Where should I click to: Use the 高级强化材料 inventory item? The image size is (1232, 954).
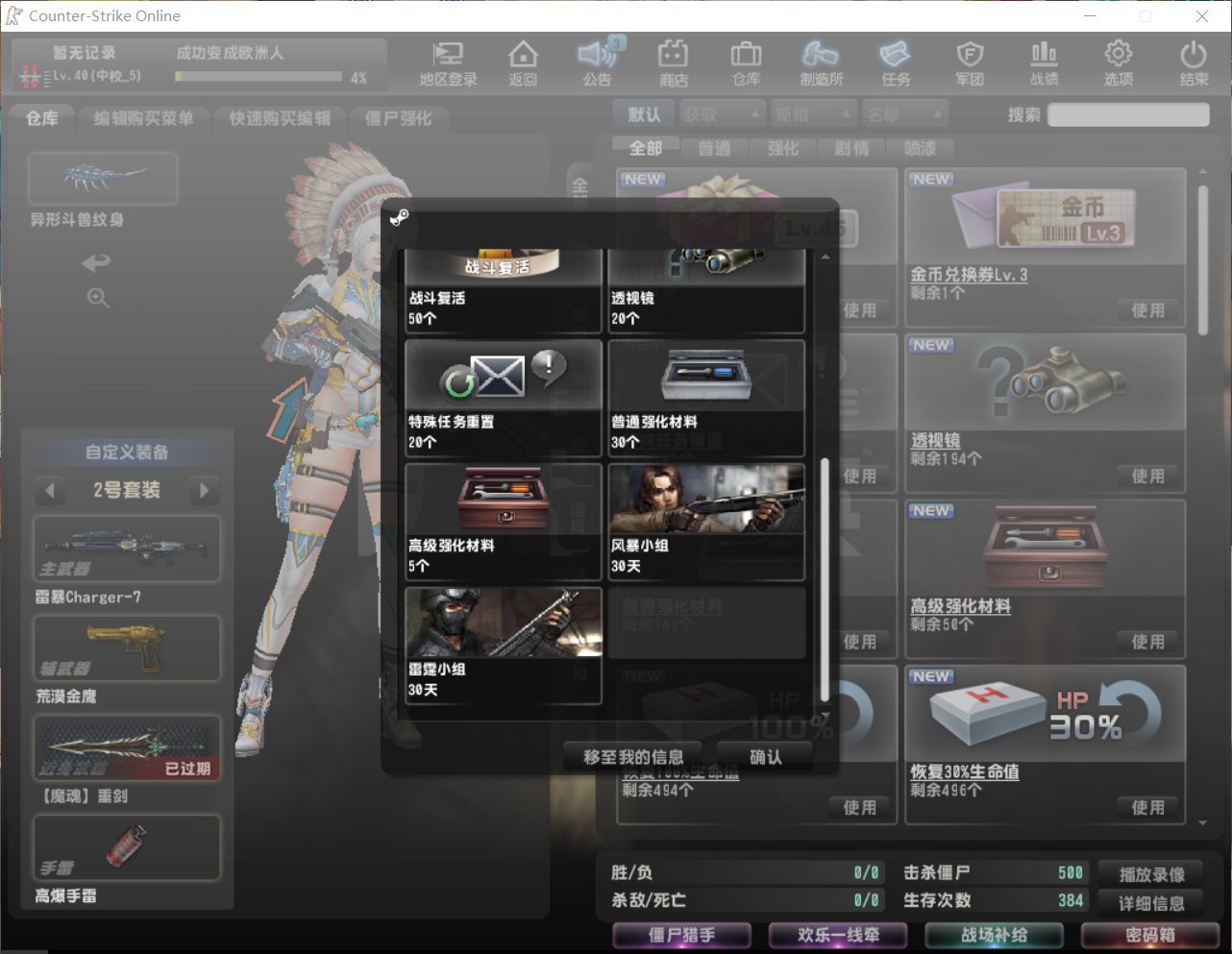pyautogui.click(x=1148, y=642)
